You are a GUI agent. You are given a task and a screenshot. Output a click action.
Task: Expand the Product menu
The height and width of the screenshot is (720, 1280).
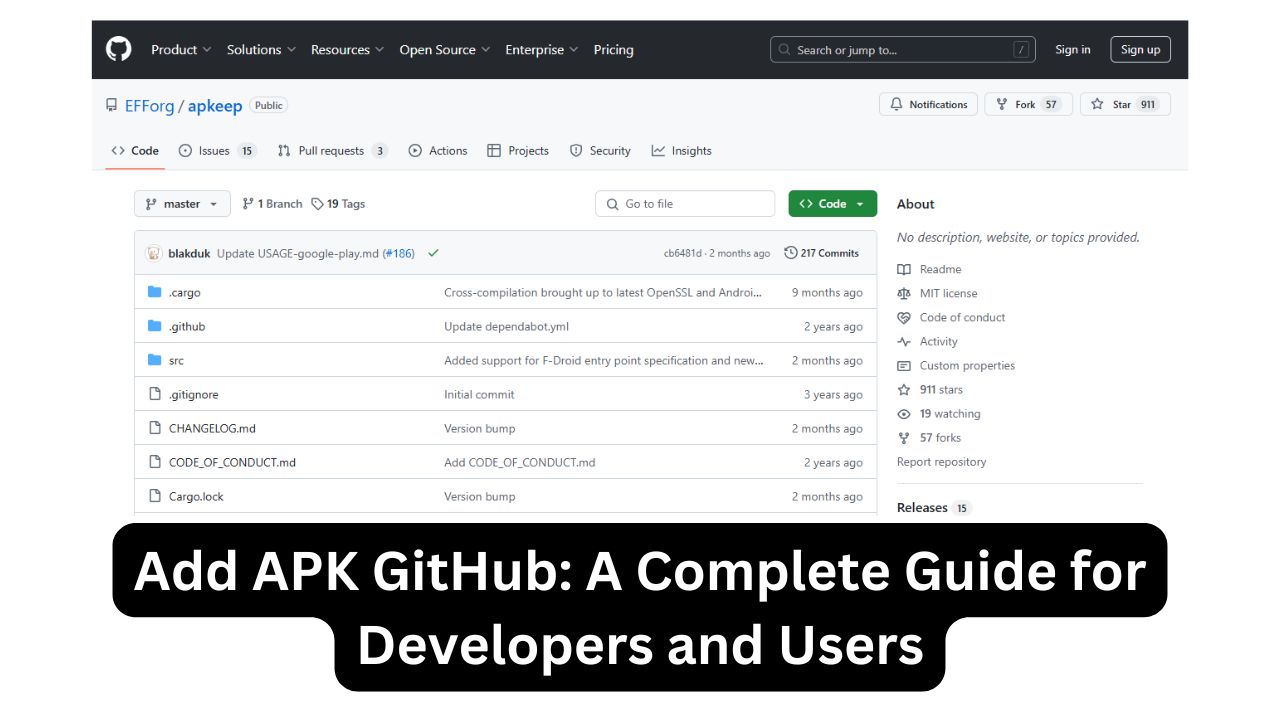(x=181, y=49)
